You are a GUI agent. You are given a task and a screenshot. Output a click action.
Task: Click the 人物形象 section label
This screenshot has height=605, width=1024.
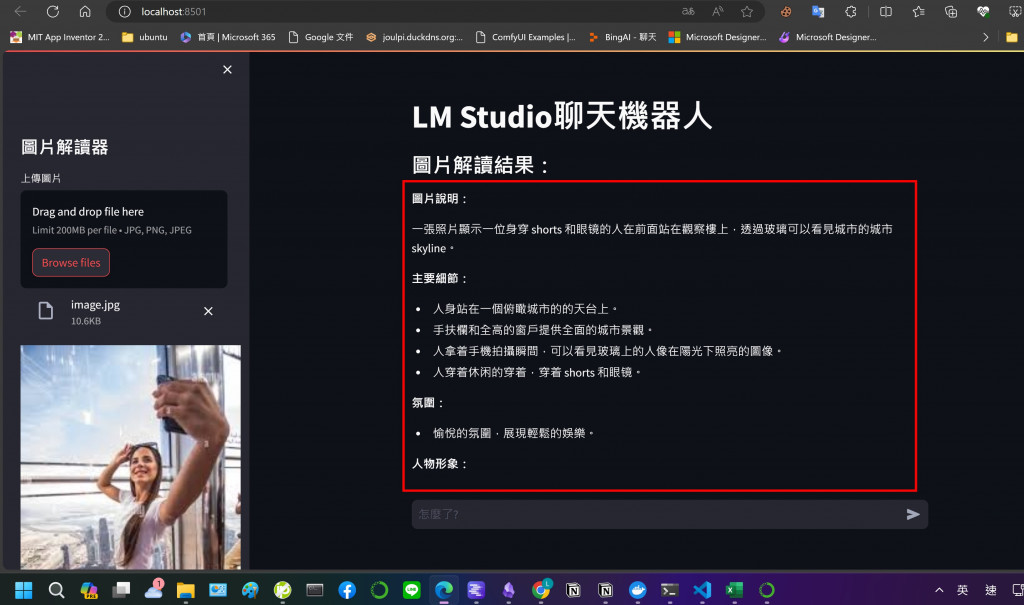440,464
